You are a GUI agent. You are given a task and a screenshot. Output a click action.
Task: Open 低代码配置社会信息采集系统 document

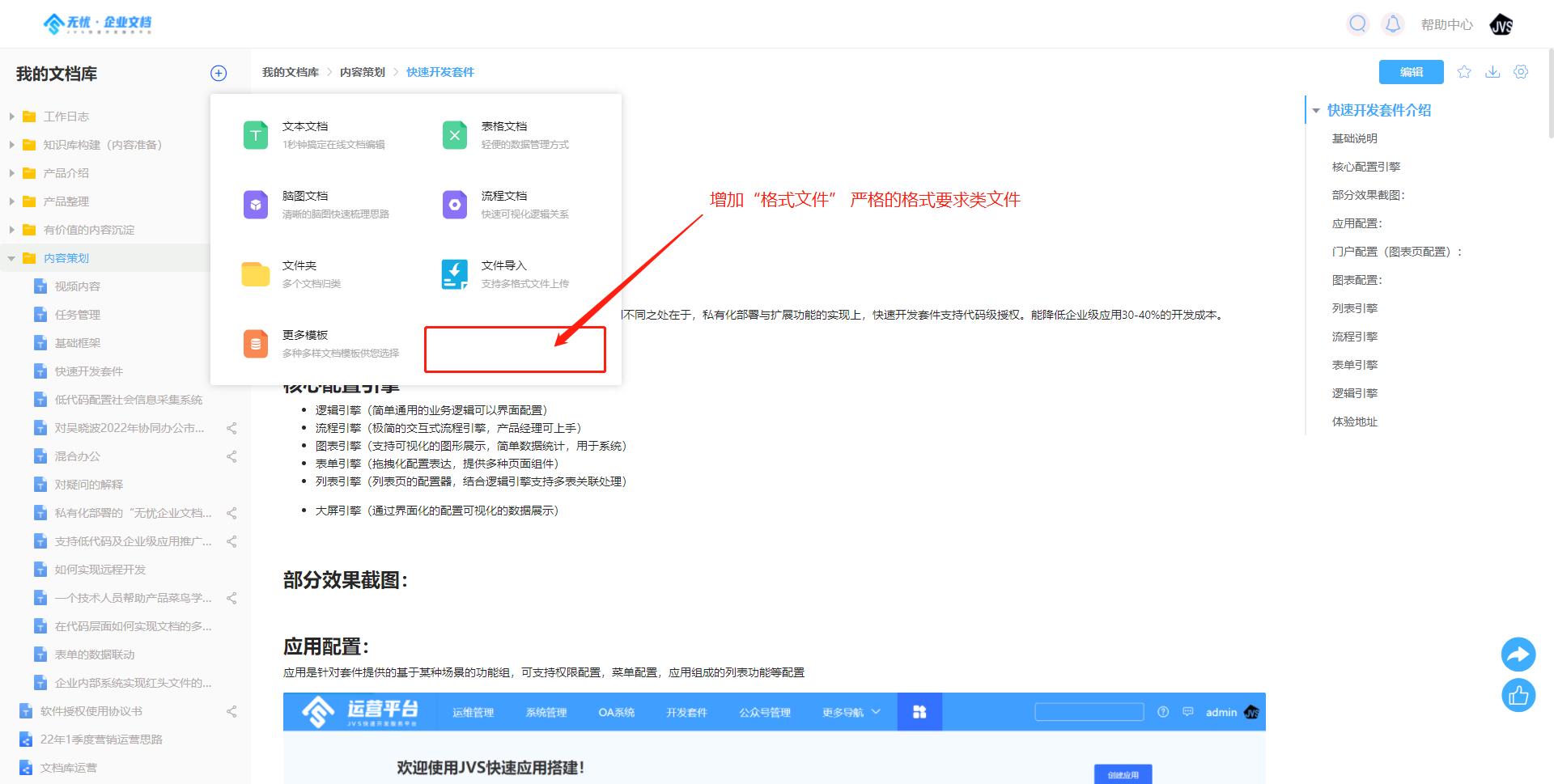pos(128,400)
